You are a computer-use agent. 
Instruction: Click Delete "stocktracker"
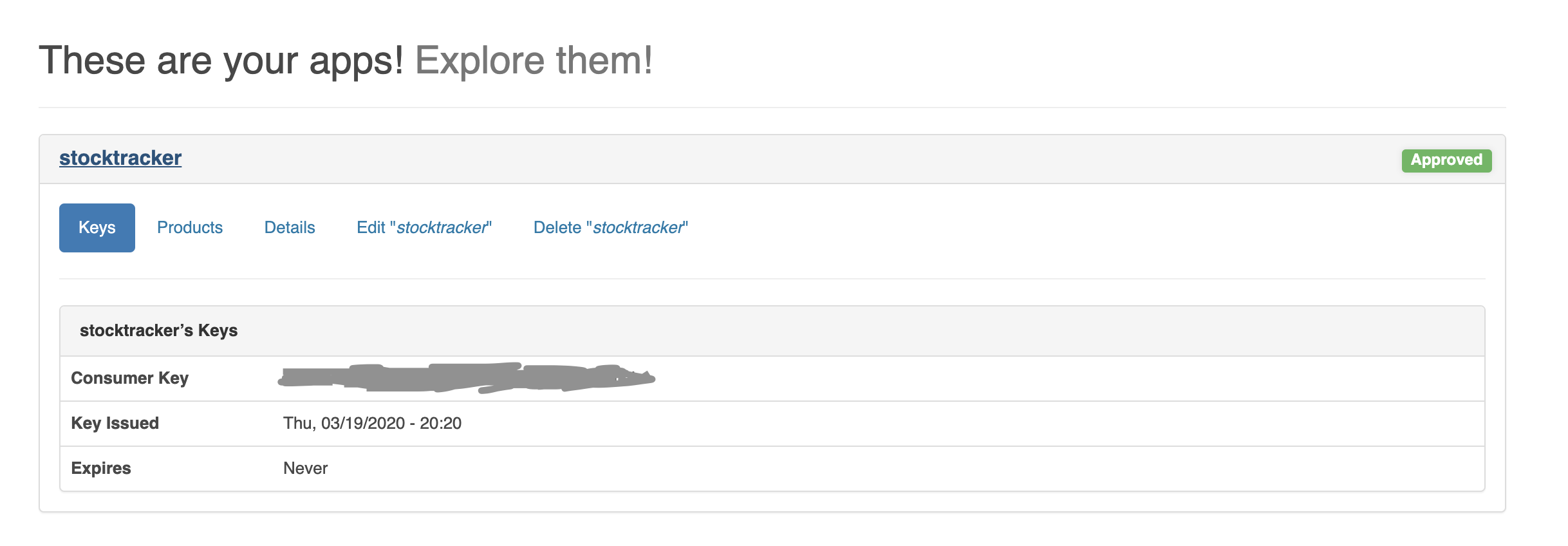coord(610,227)
